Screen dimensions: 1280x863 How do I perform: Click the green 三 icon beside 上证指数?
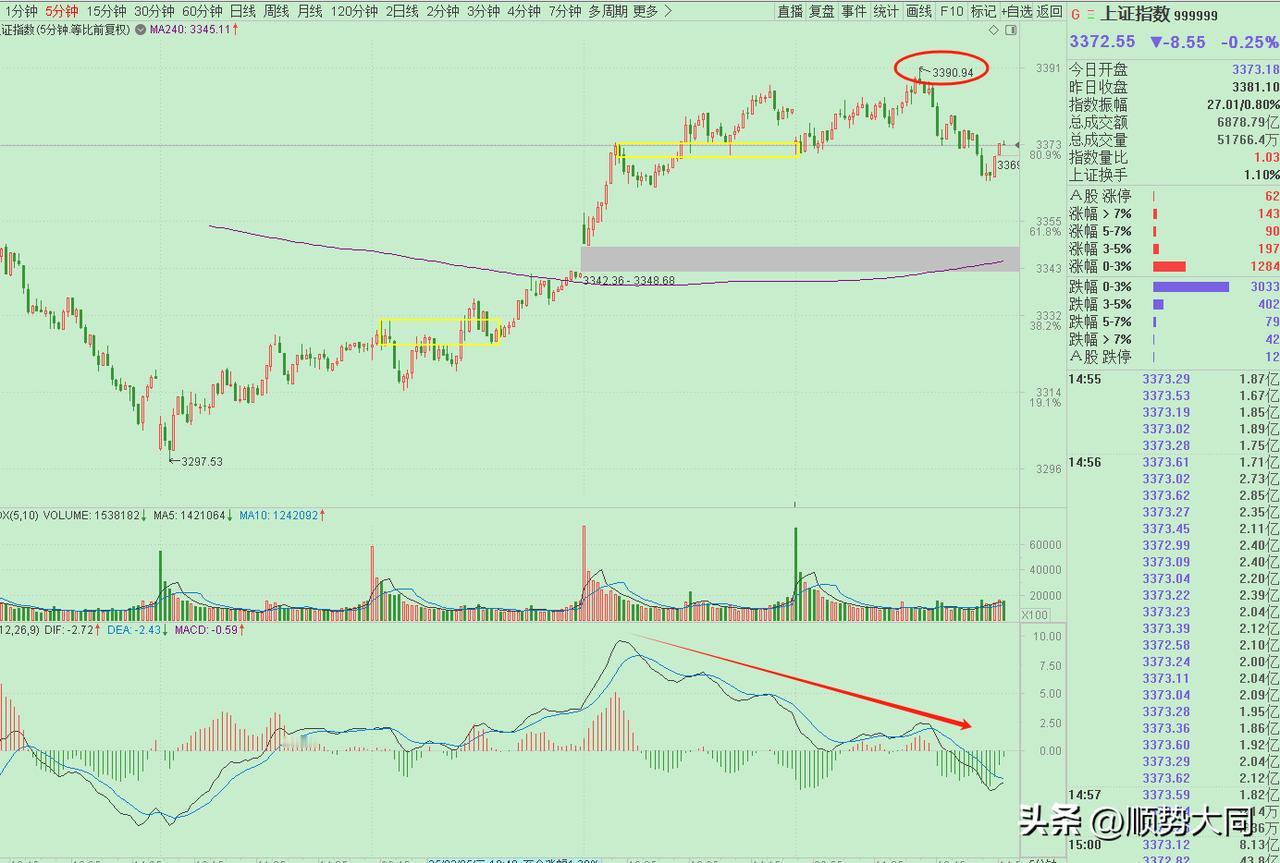pos(1090,14)
